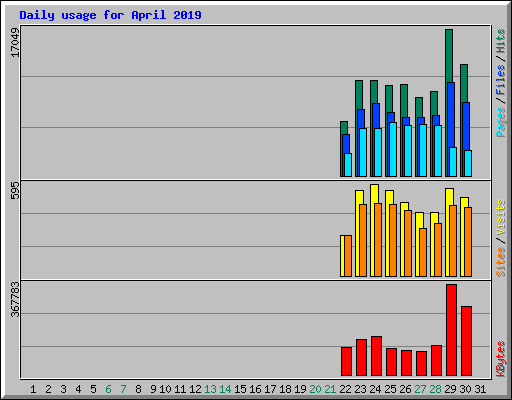Select the red KBytes bar for day 24

pyautogui.click(x=376, y=356)
